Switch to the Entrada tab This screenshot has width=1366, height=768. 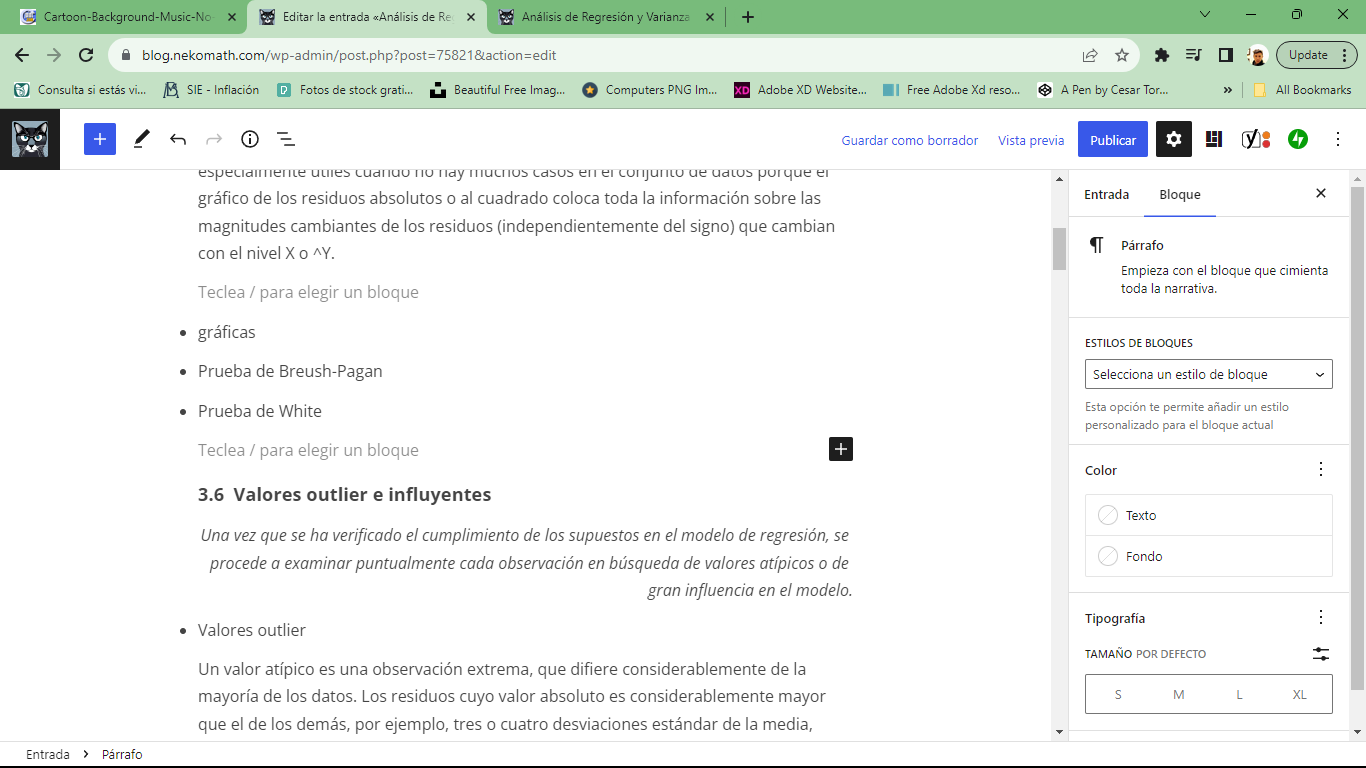pos(1106,195)
